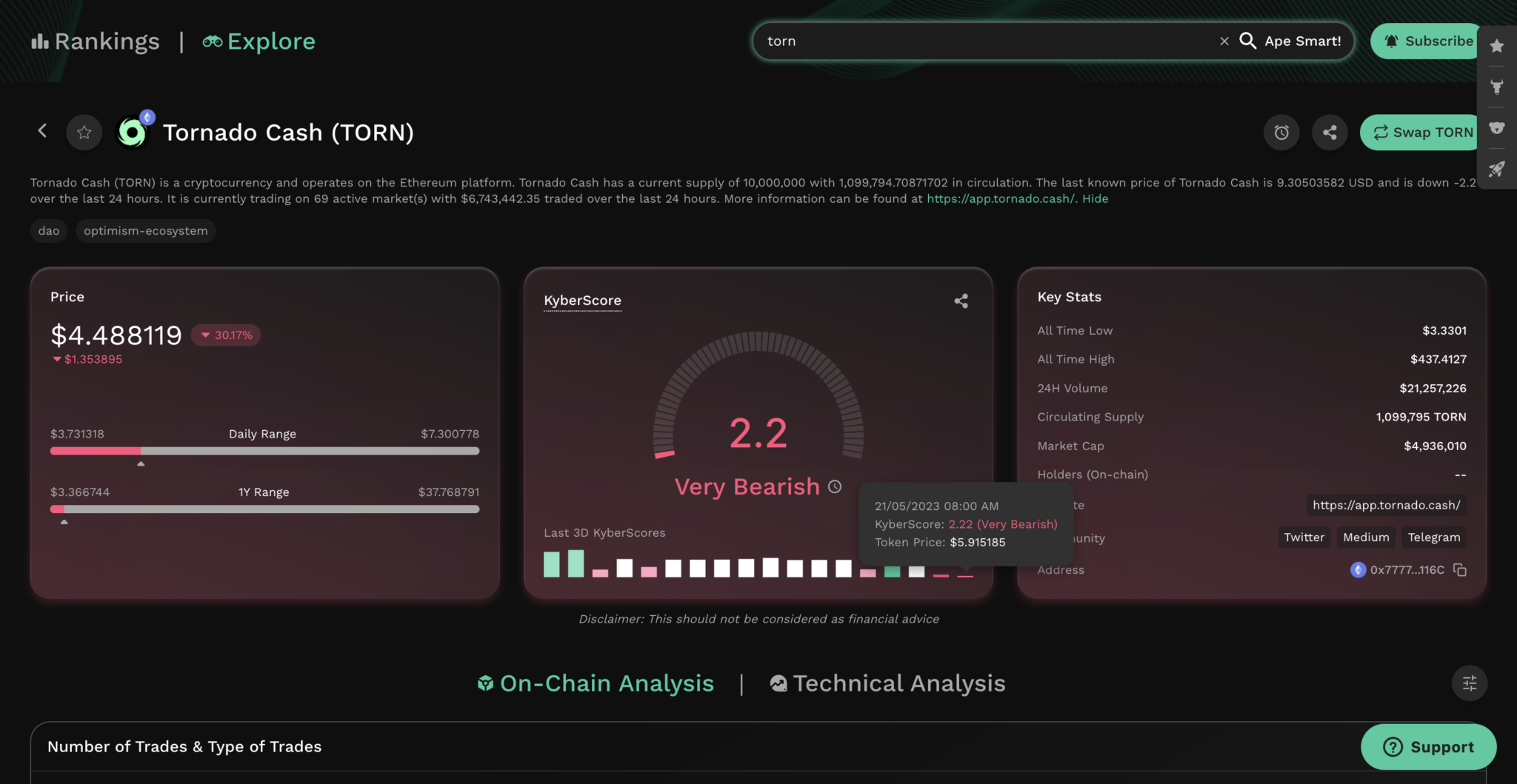Open the bearish tokens list in the sidebar
Image resolution: width=1517 pixels, height=784 pixels.
pyautogui.click(x=1497, y=127)
